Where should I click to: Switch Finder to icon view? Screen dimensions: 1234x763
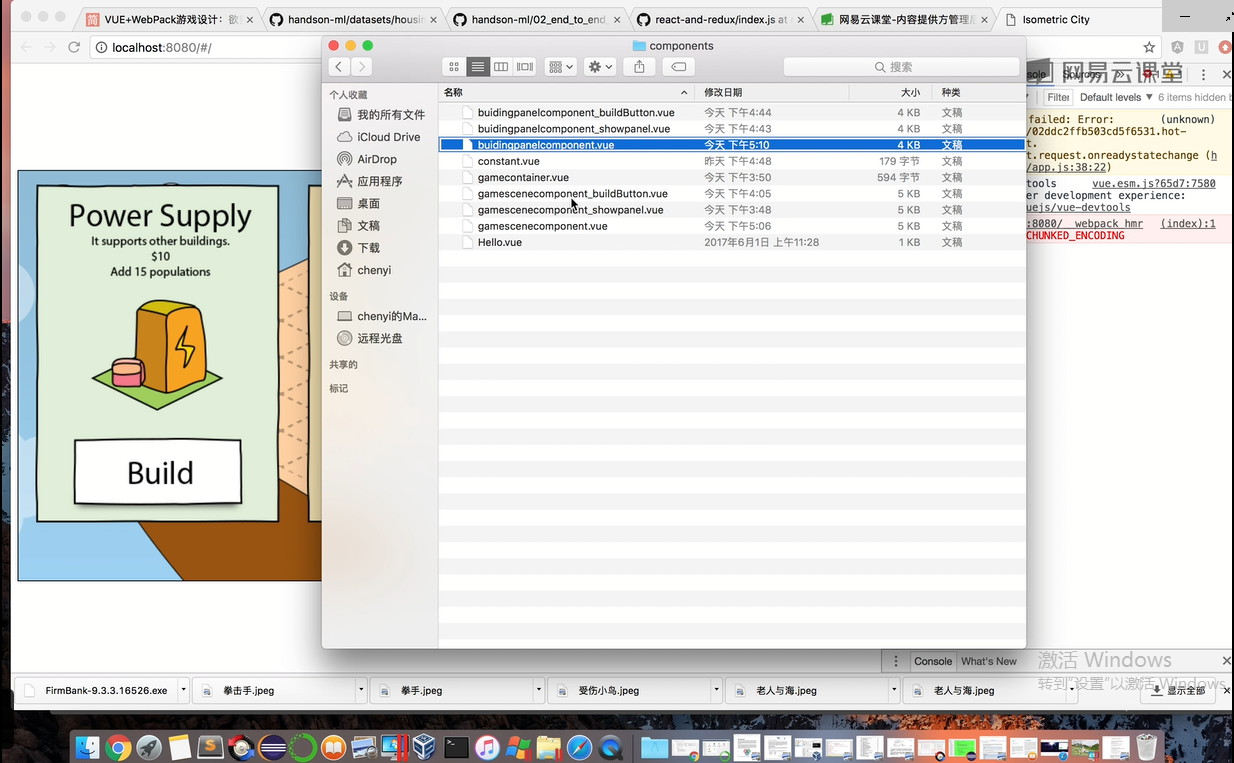pyautogui.click(x=454, y=66)
